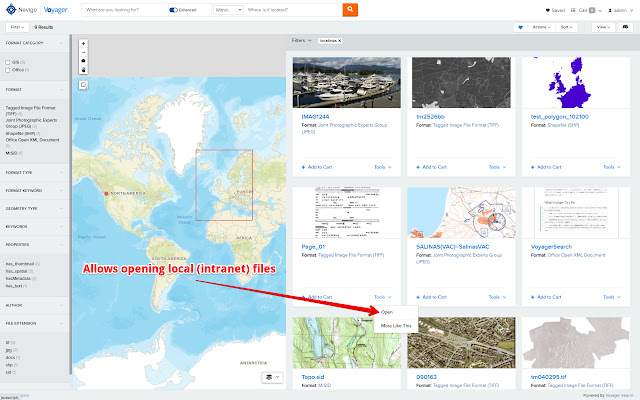Click the admin user icon
The image size is (640, 400).
(610, 10)
